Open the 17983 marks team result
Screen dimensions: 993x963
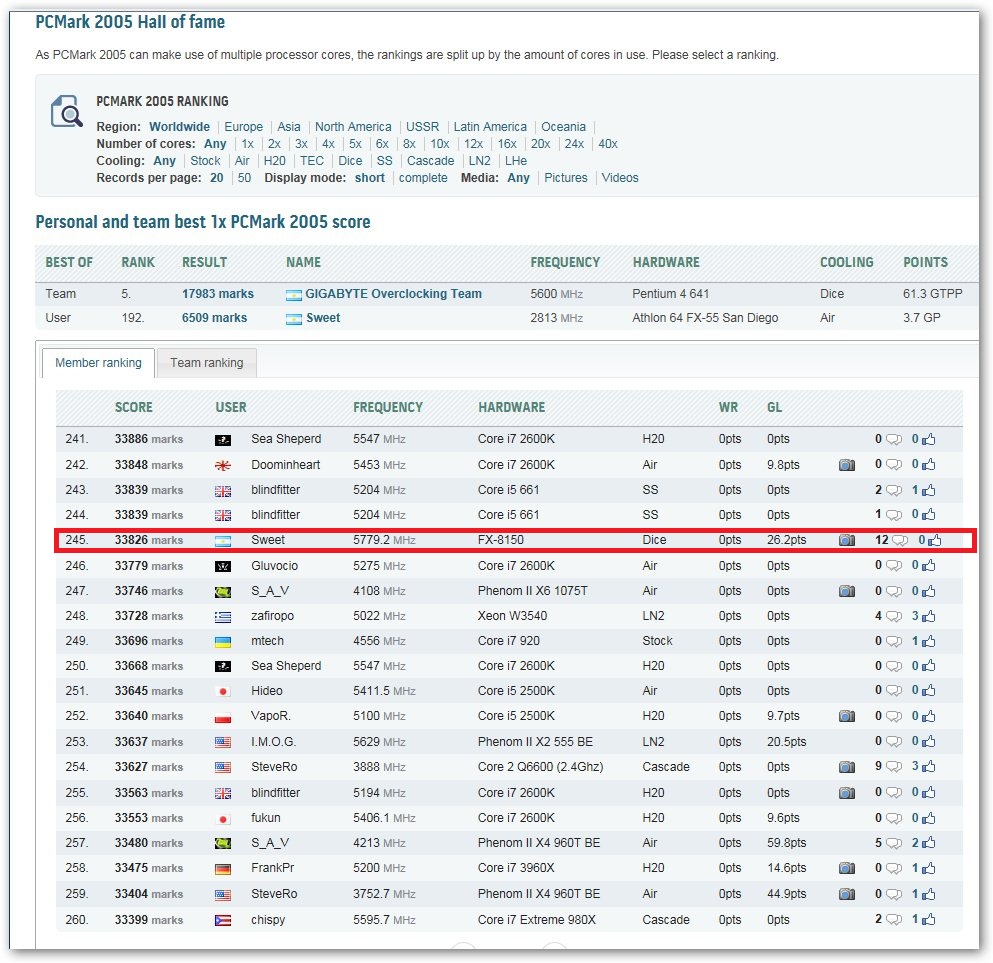(217, 294)
